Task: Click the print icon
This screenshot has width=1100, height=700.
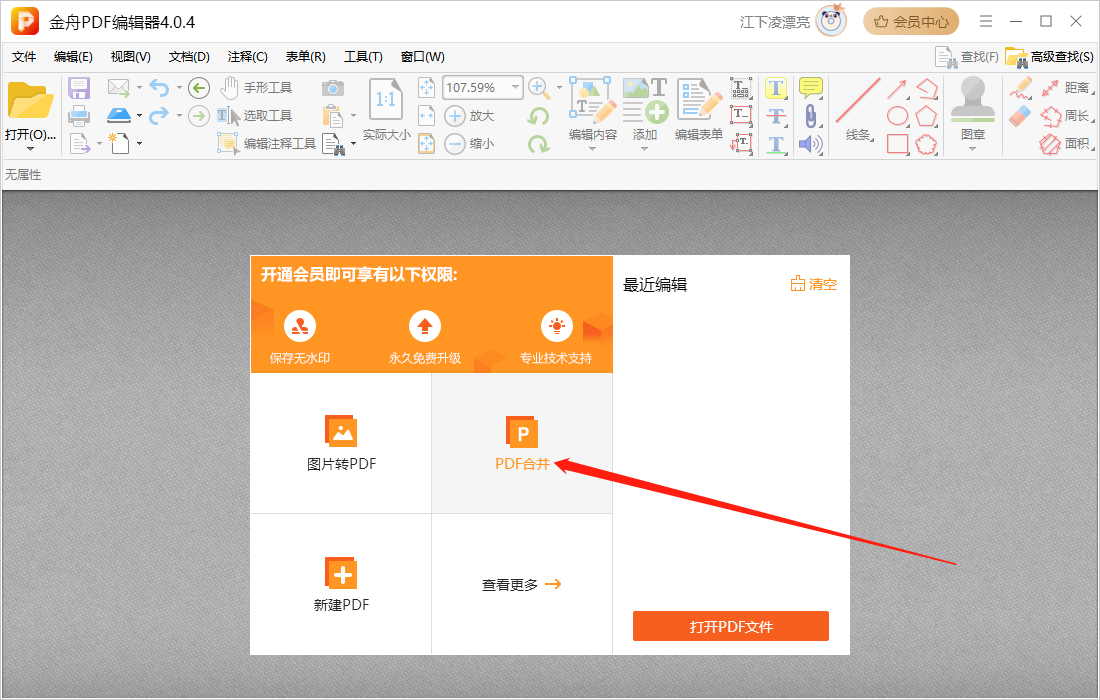Action: point(79,116)
